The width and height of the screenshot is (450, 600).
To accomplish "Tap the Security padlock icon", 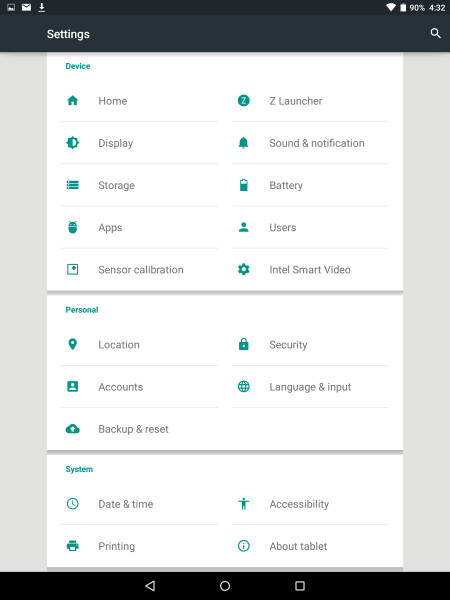I will (243, 344).
